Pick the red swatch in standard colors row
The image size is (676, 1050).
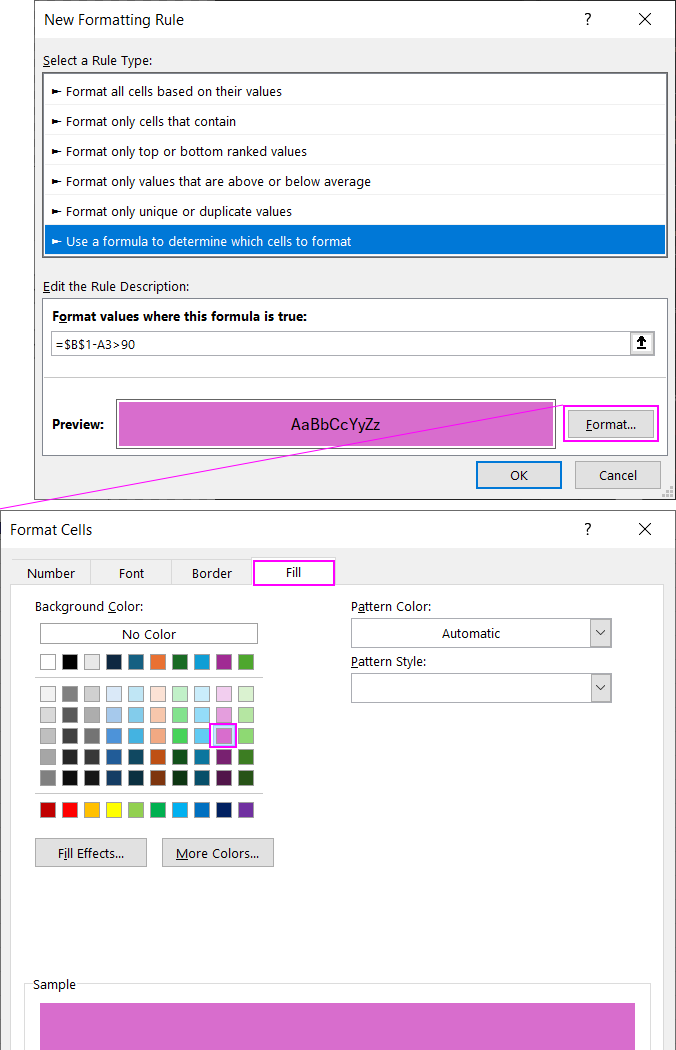pyautogui.click(x=70, y=810)
